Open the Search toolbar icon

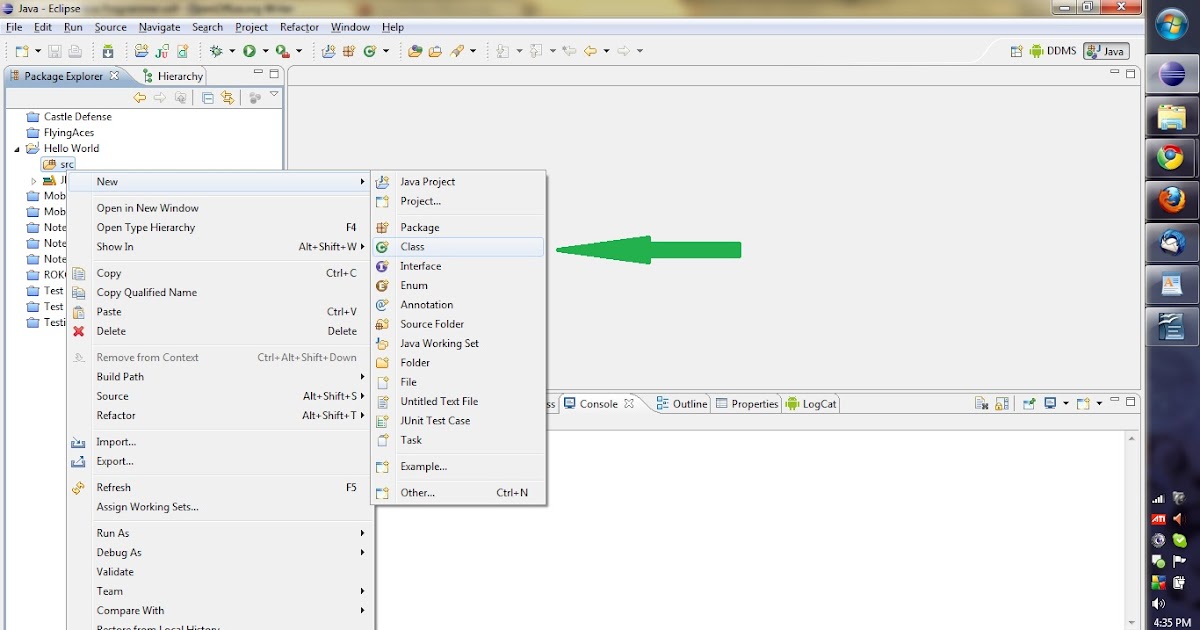pos(458,50)
